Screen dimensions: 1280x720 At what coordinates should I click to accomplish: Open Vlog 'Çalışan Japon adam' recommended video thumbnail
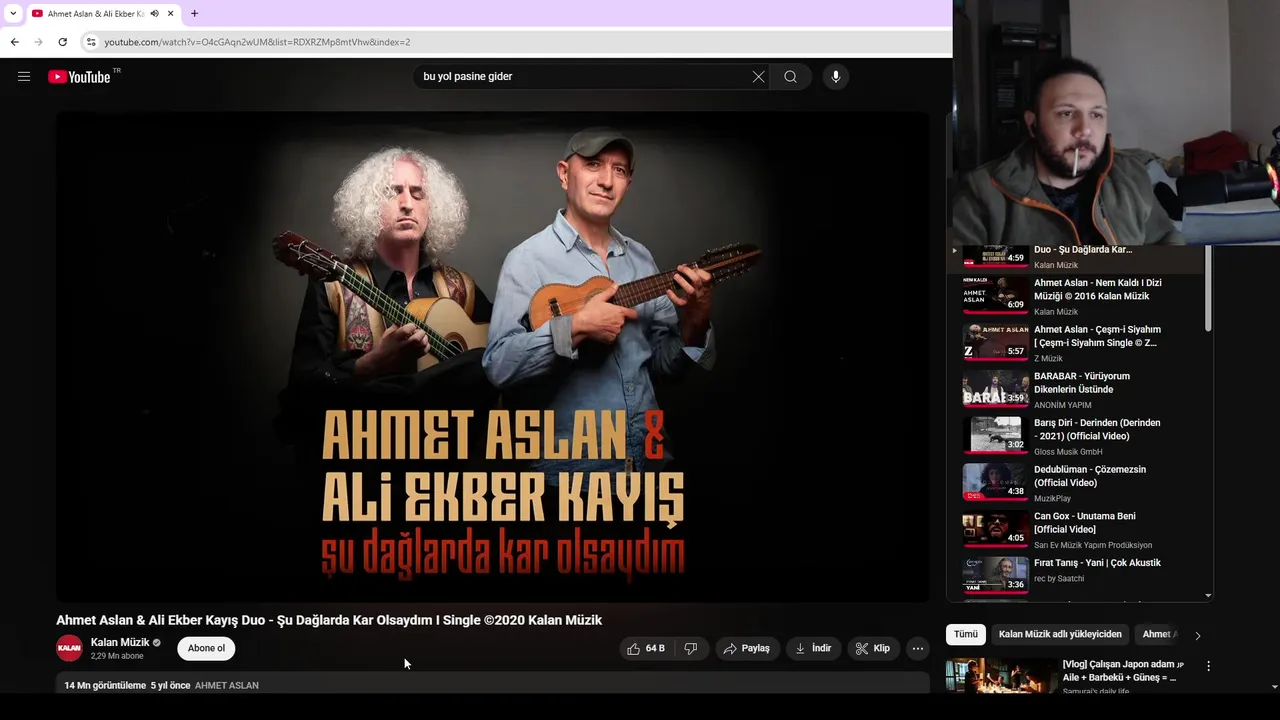[x=1001, y=675]
